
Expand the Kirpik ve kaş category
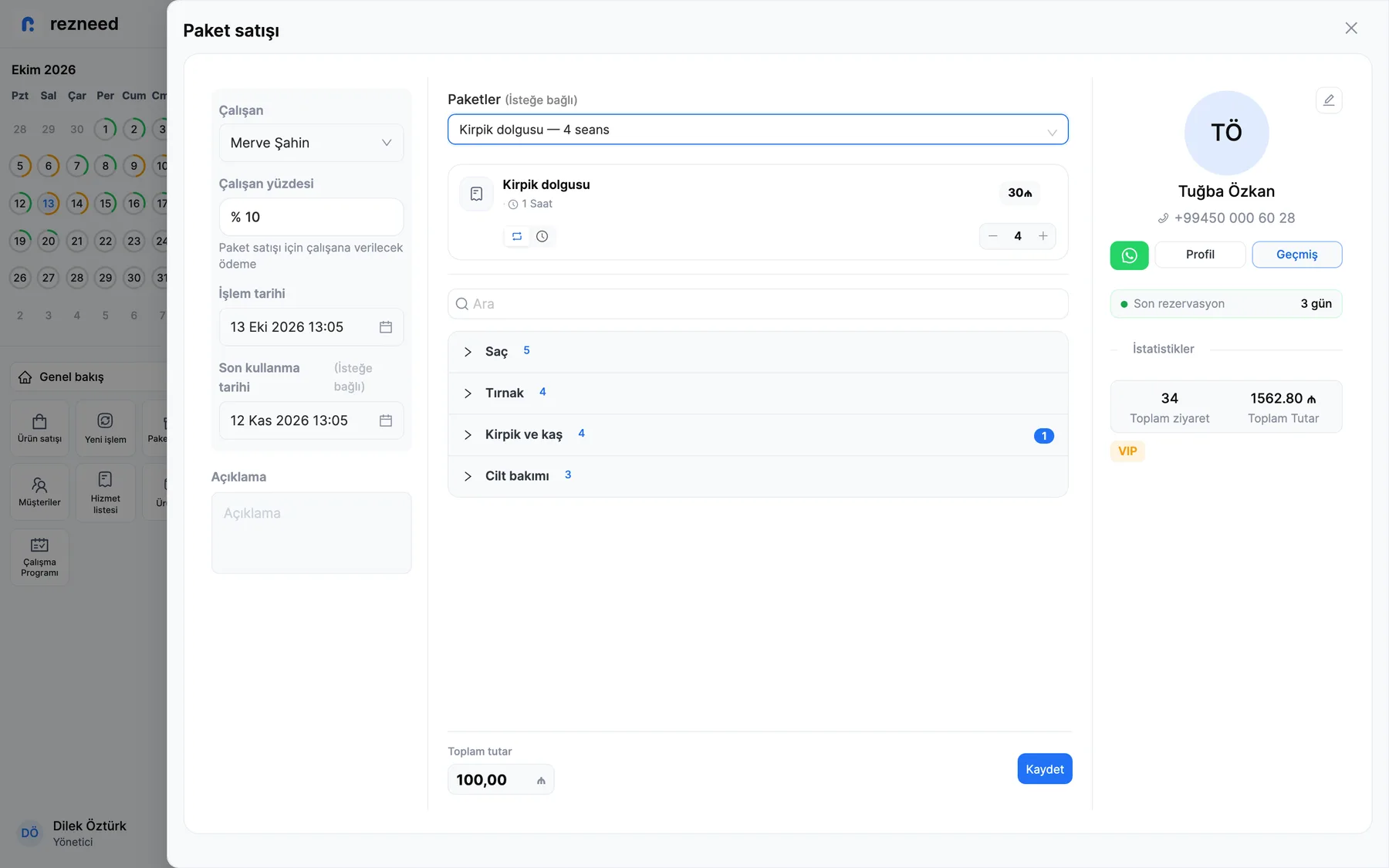point(758,435)
